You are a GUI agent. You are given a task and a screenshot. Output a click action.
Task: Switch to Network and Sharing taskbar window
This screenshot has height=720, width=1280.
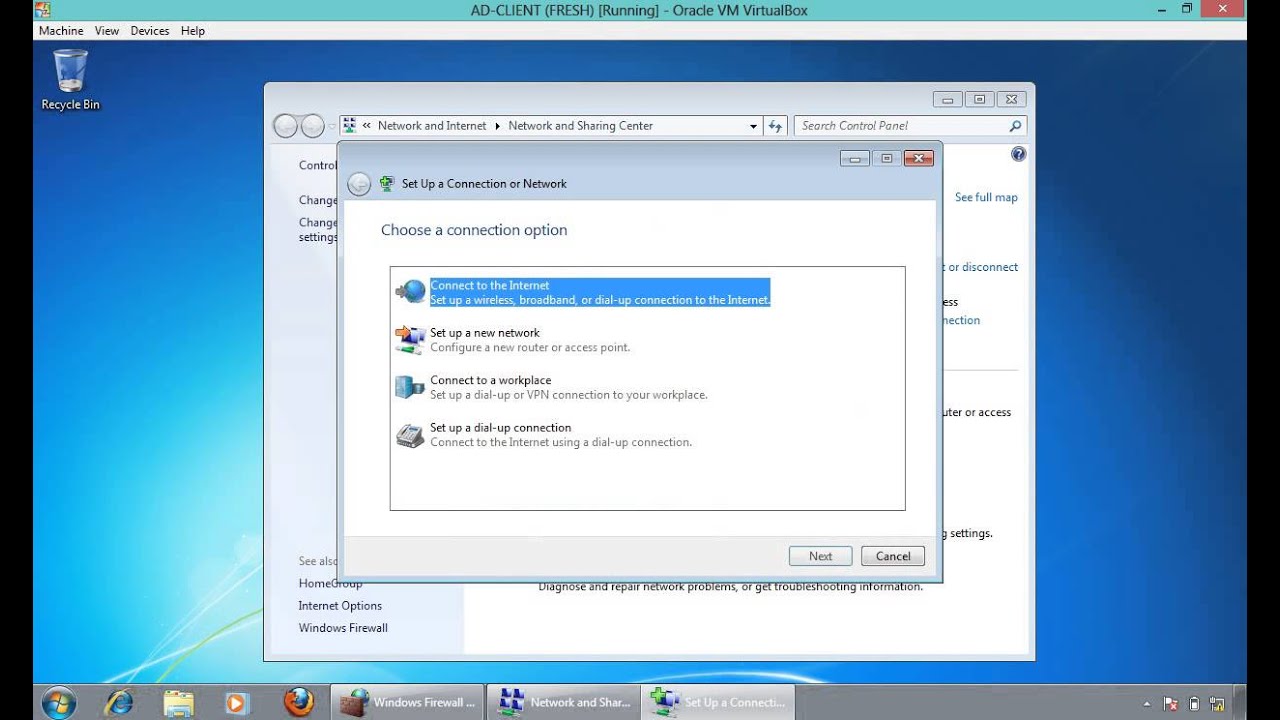563,702
